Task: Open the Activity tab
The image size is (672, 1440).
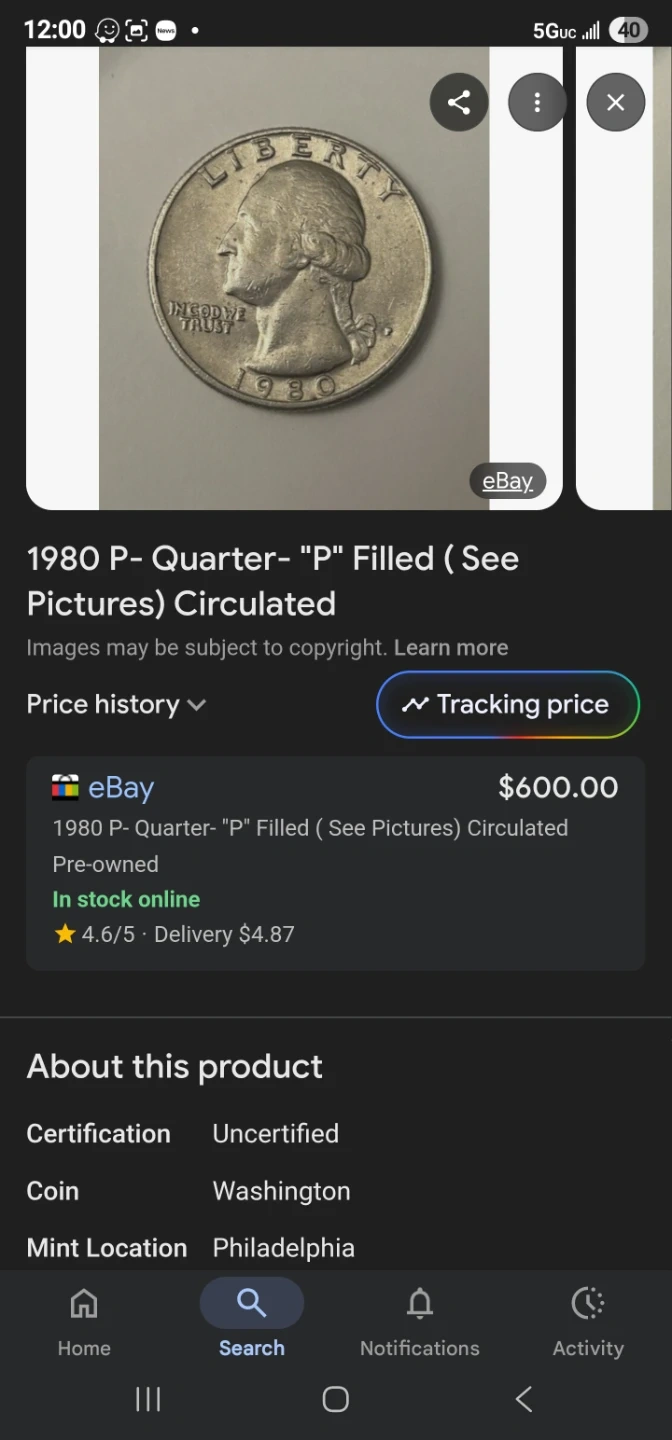Action: pos(588,1320)
